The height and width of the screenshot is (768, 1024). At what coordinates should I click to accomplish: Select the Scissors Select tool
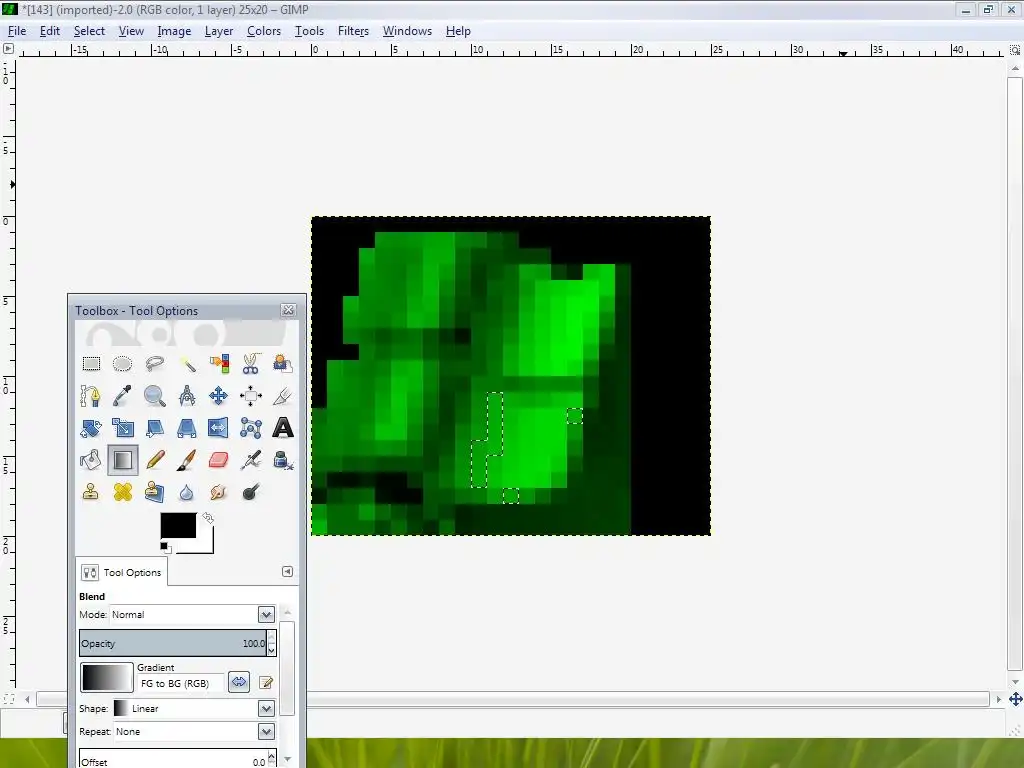click(x=251, y=364)
